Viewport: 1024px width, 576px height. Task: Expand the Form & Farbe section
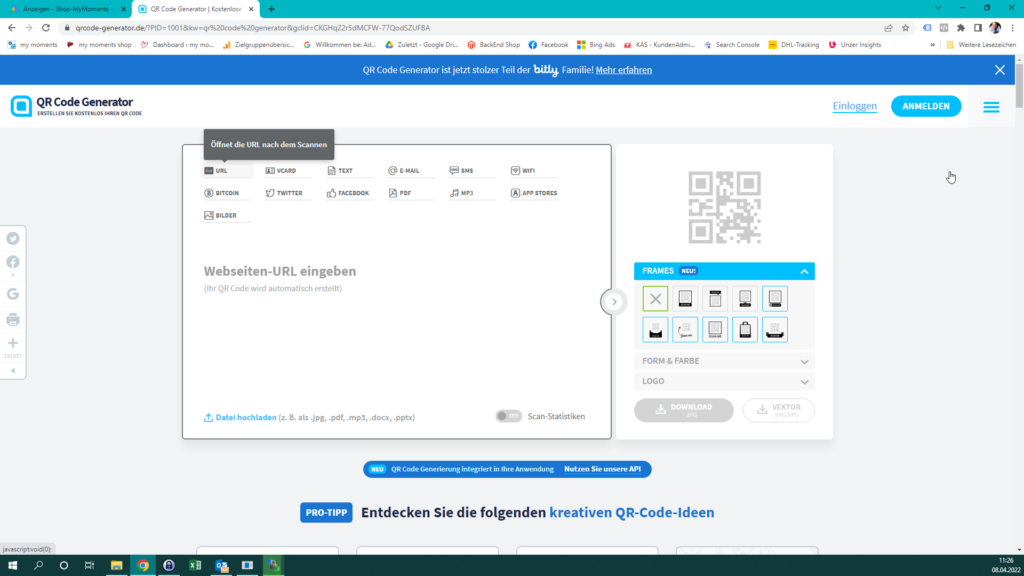724,361
